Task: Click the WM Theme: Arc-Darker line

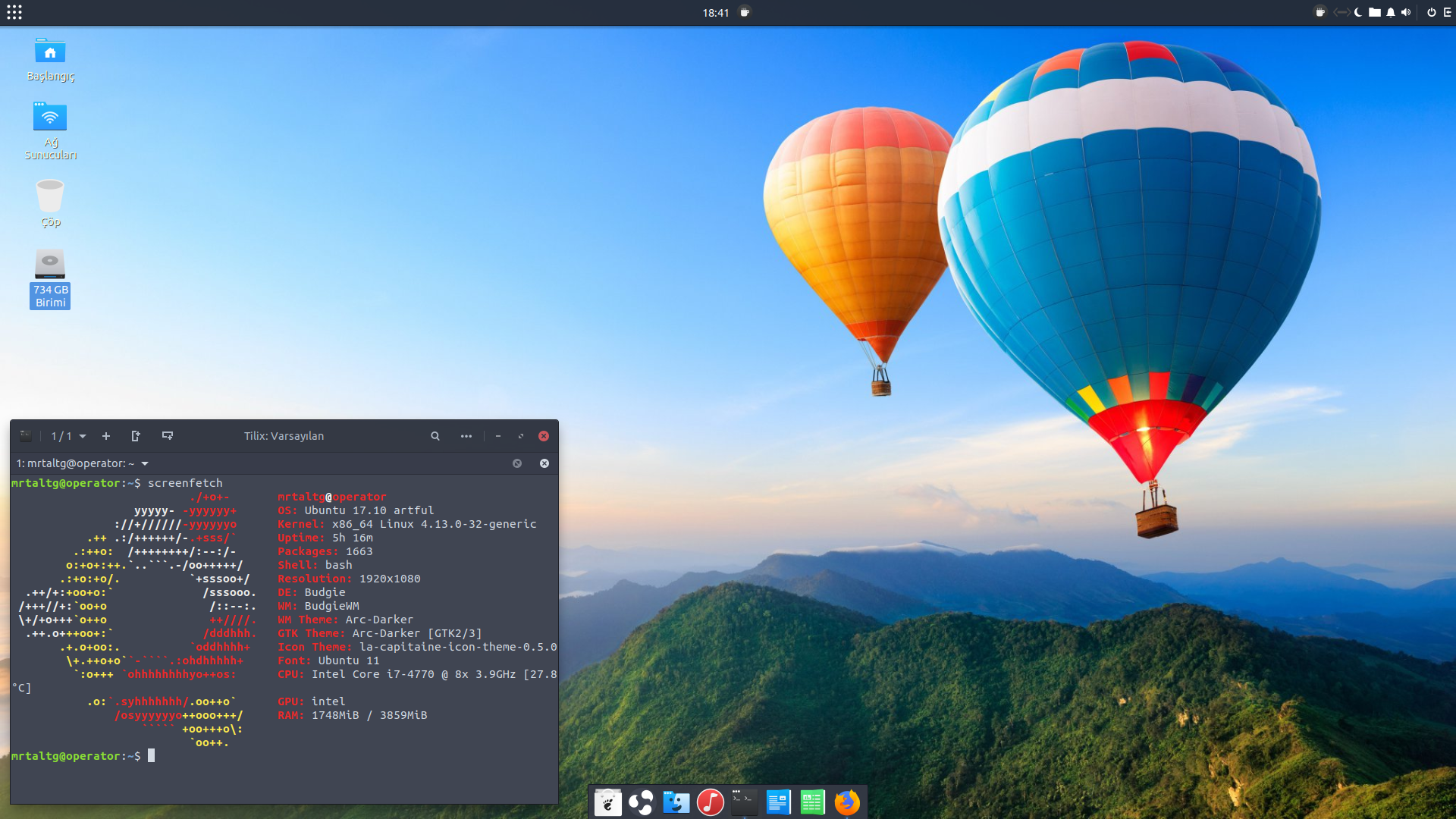Action: [x=345, y=620]
